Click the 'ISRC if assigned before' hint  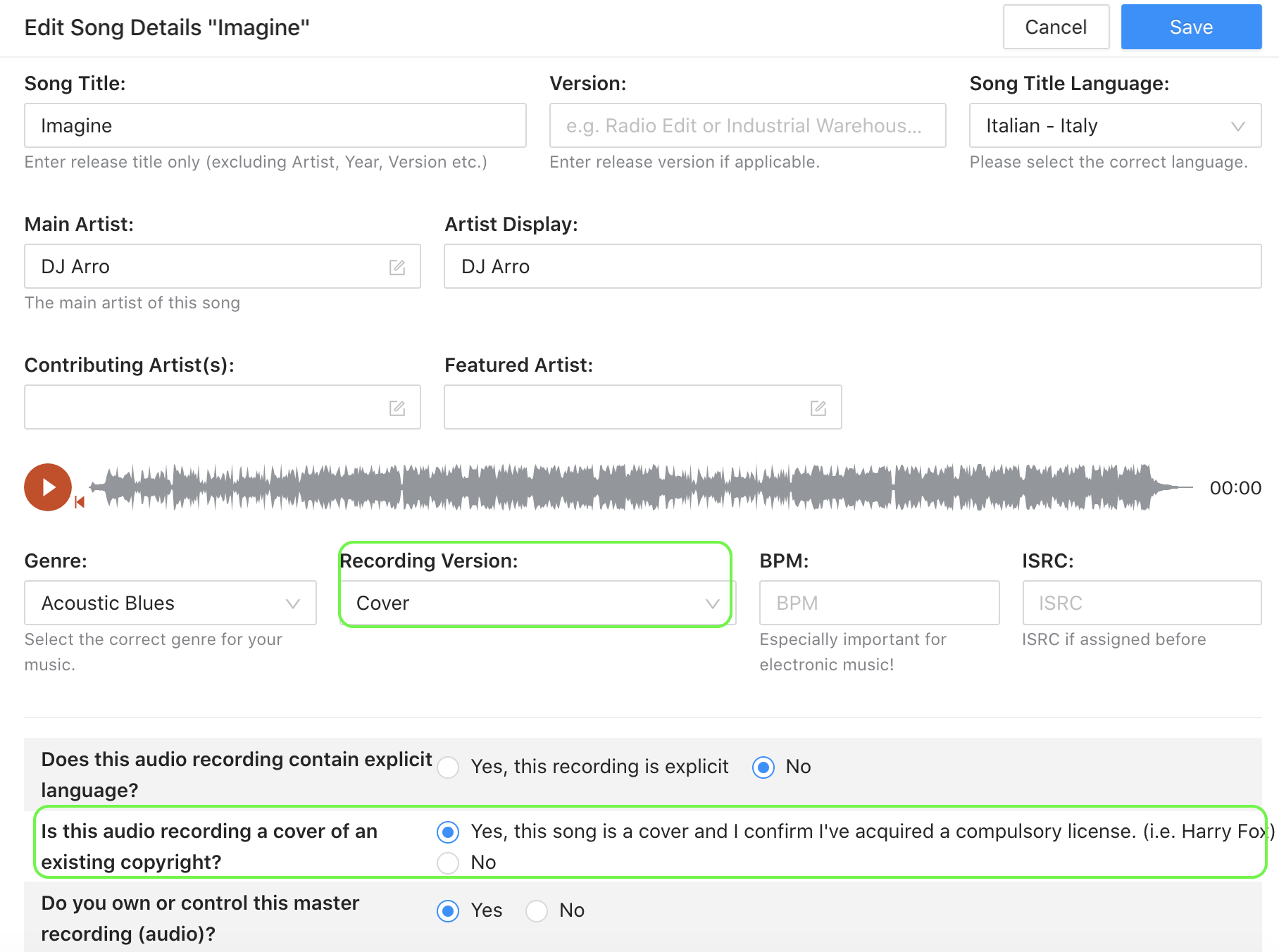pos(1114,639)
